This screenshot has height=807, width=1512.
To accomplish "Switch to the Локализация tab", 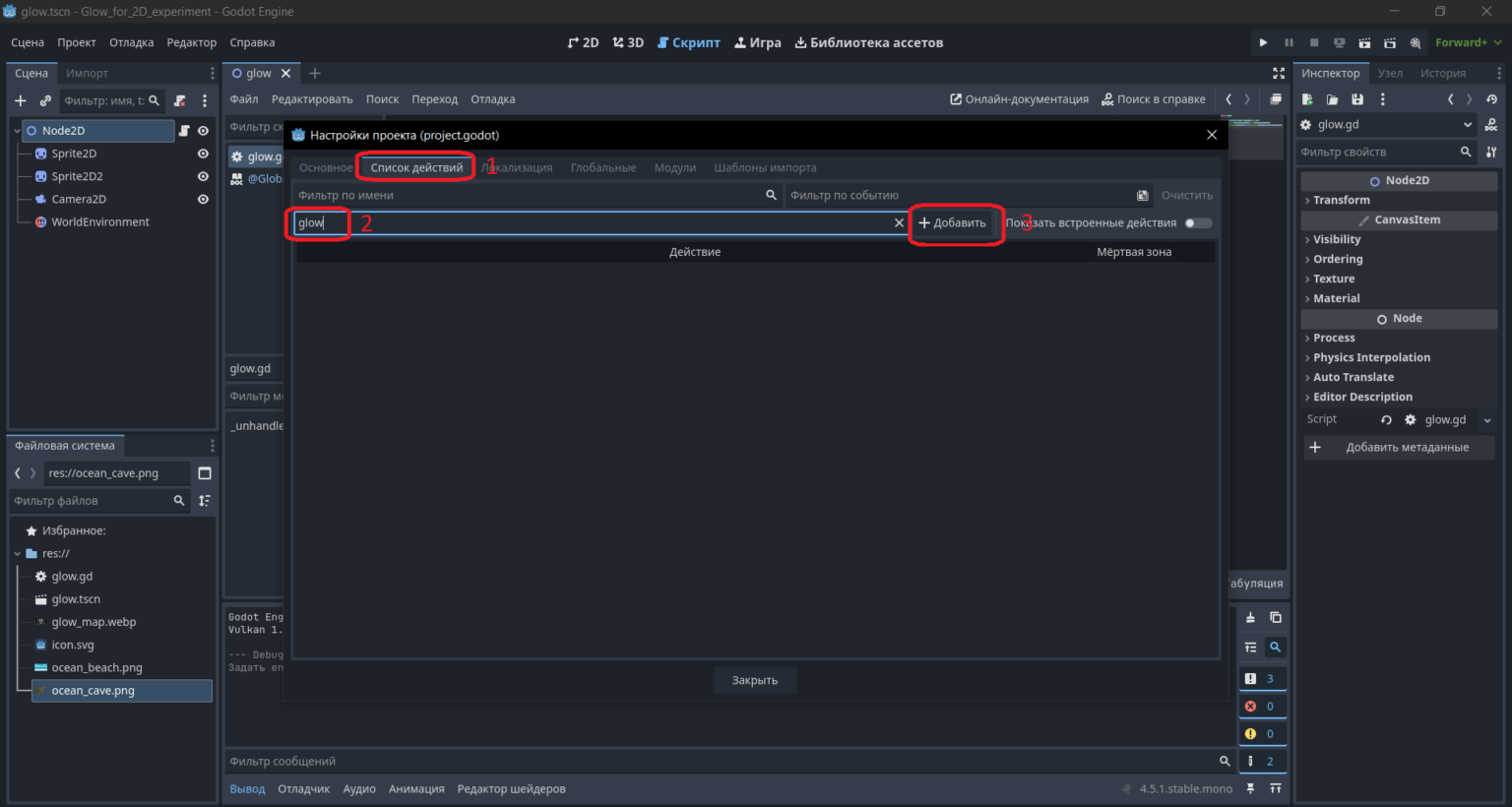I will (x=517, y=167).
